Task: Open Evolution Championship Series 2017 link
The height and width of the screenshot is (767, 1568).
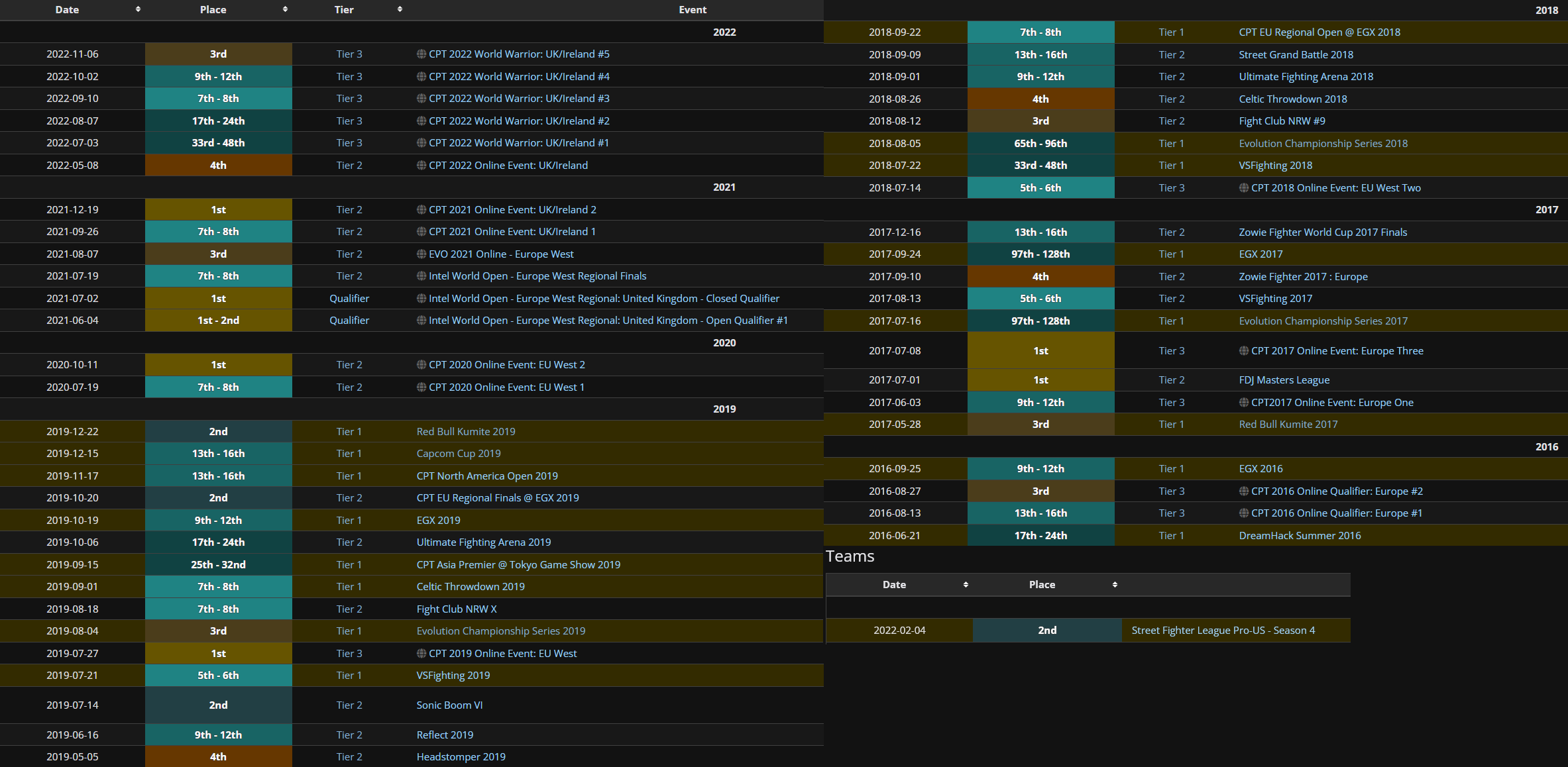Action: click(x=1323, y=321)
